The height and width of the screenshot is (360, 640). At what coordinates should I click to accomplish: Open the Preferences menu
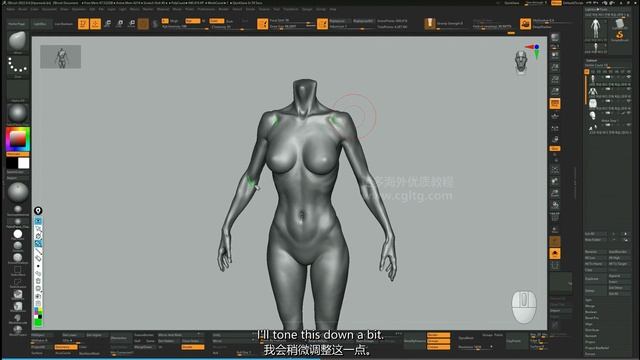[x=206, y=9]
